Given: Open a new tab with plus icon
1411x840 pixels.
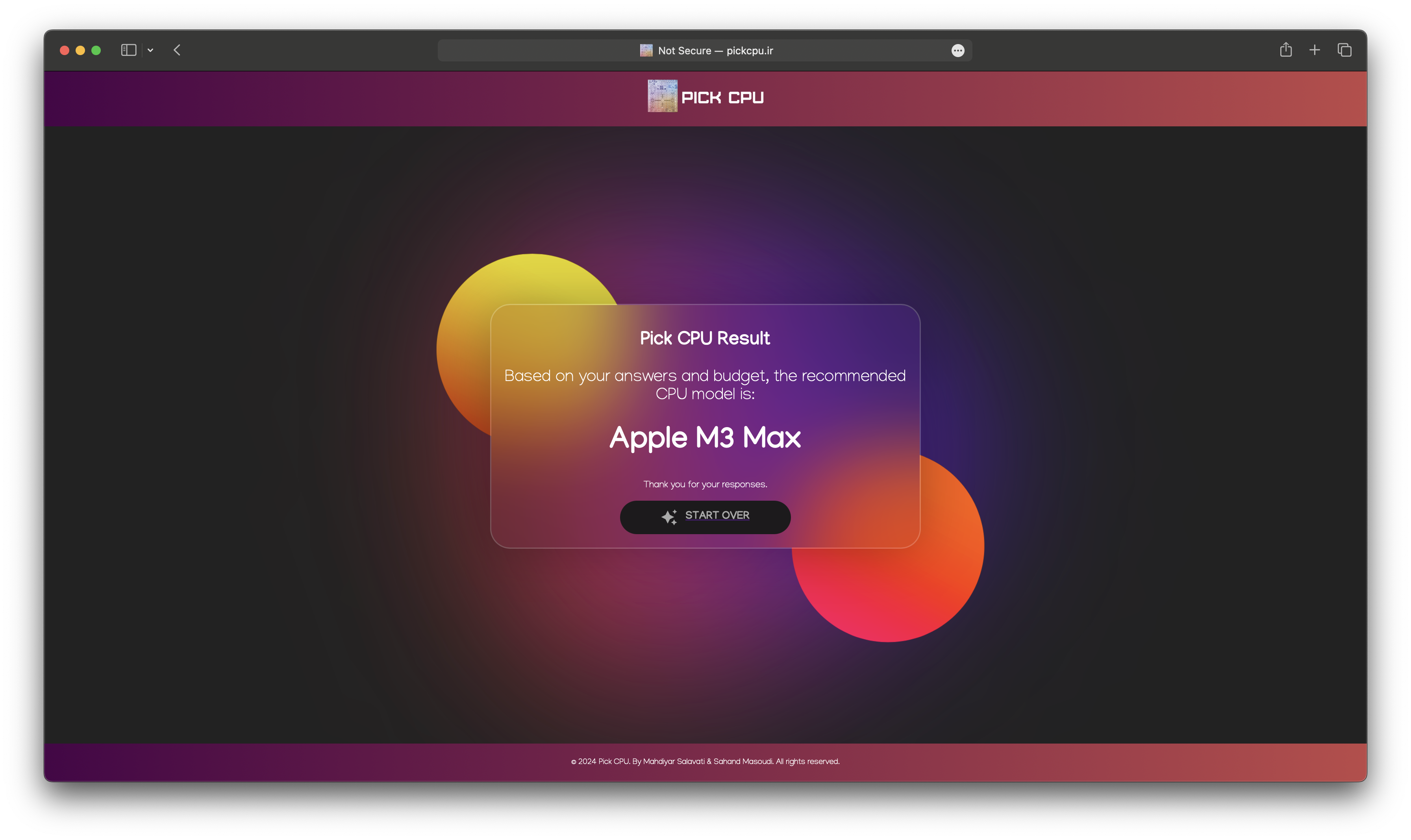Looking at the screenshot, I should [x=1314, y=50].
